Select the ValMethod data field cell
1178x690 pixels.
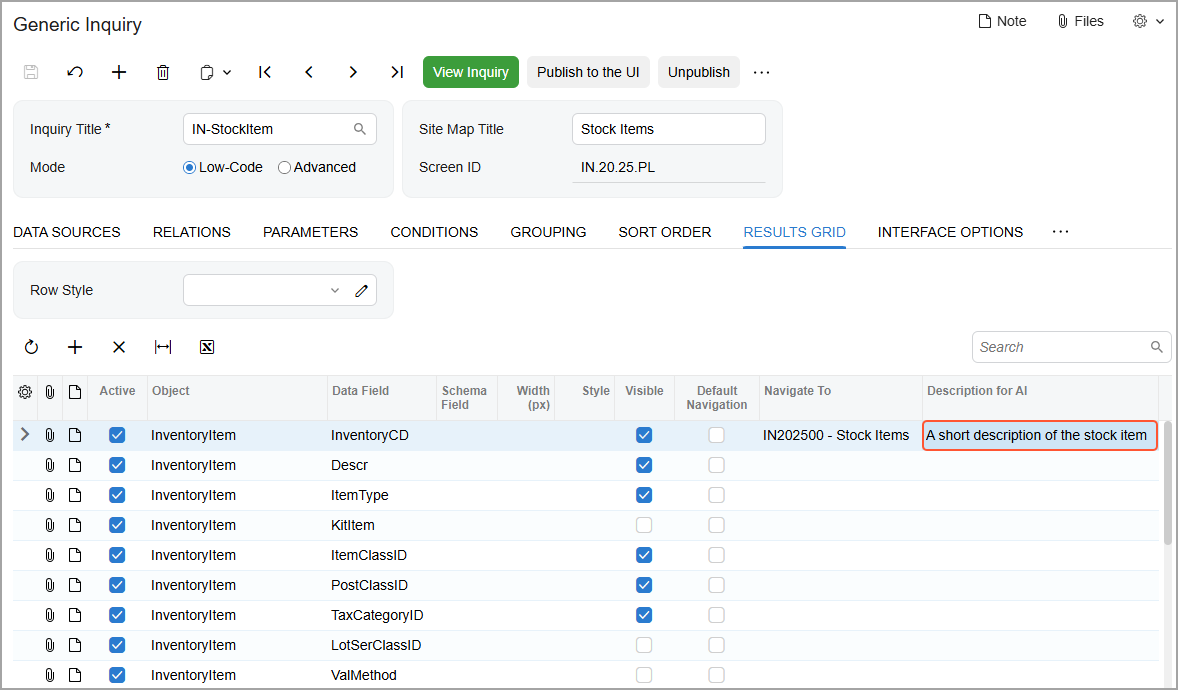(x=382, y=676)
